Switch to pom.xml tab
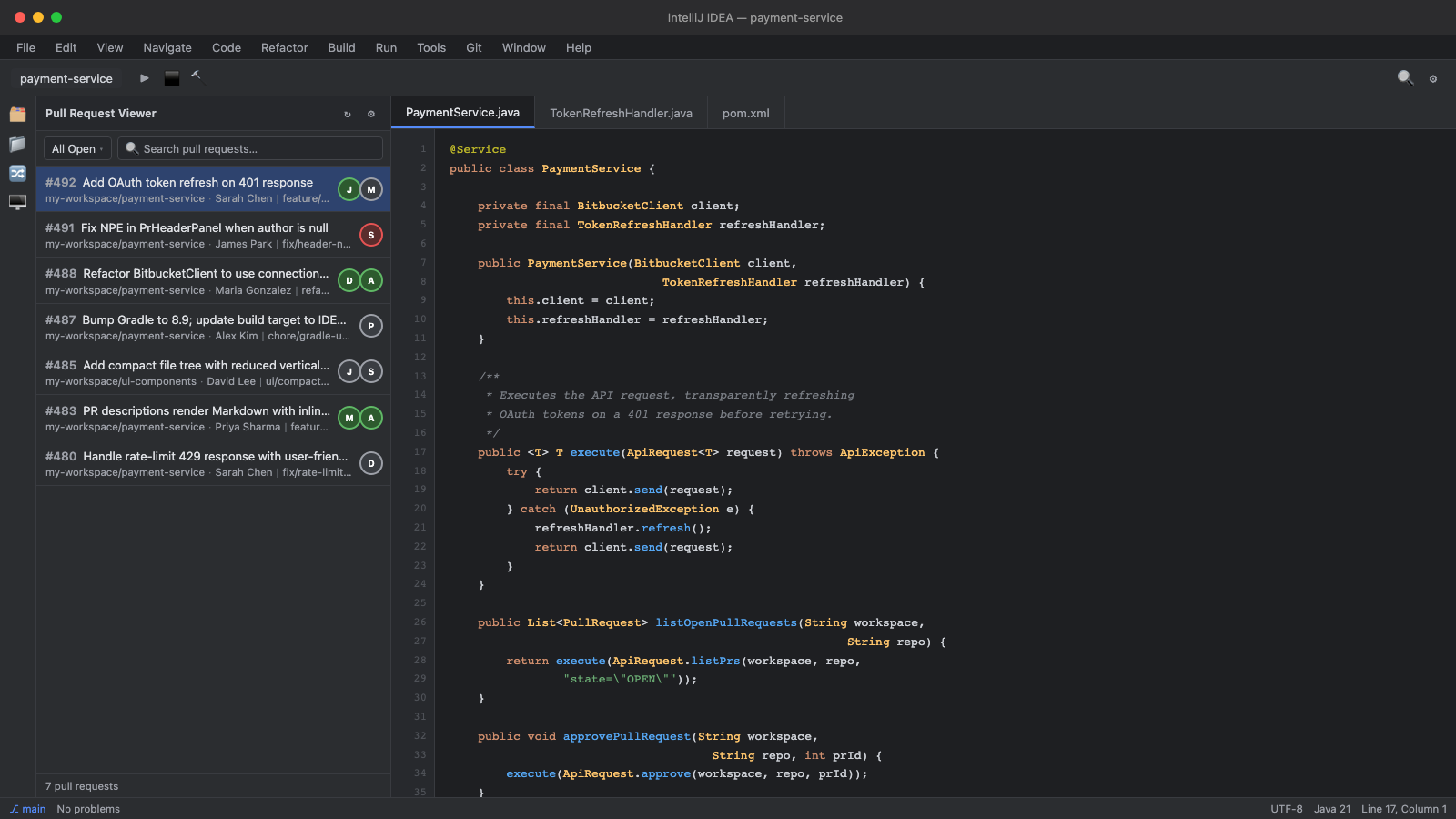The height and width of the screenshot is (819, 1456). tap(746, 113)
